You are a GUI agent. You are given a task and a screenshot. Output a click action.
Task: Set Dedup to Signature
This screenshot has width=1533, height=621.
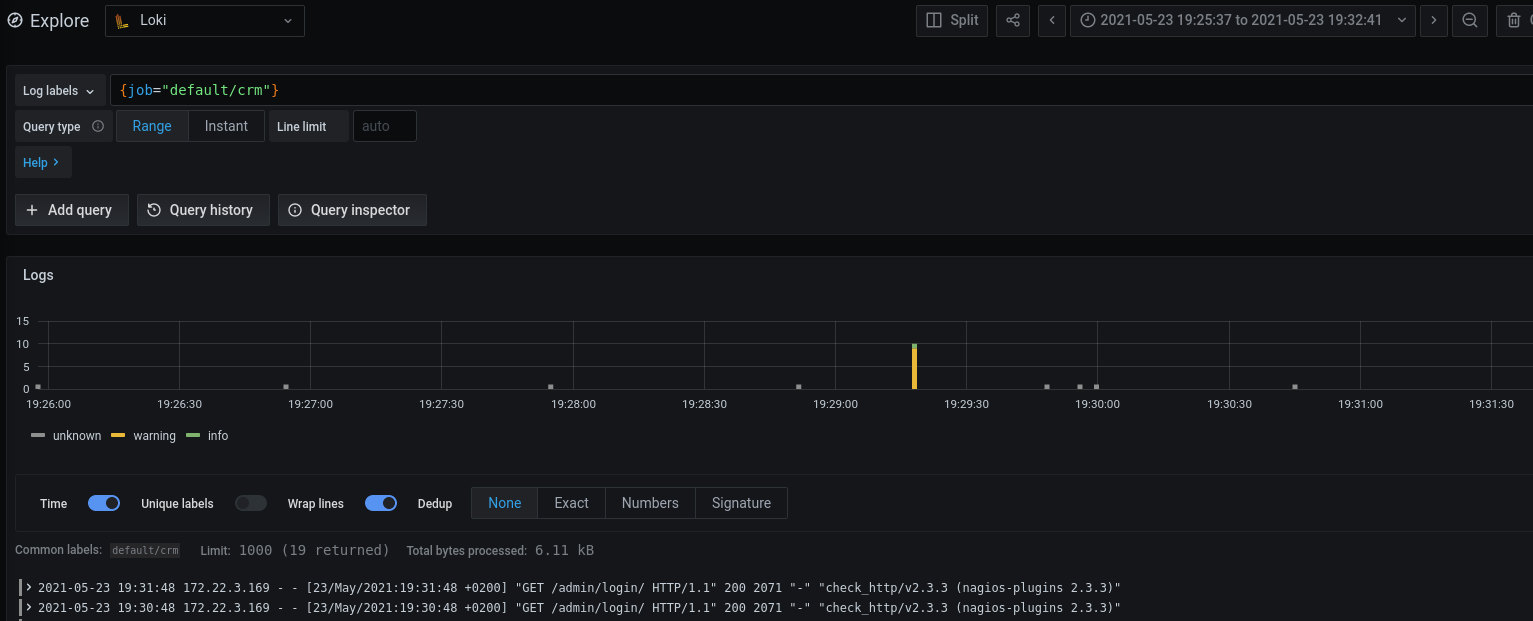pyautogui.click(x=741, y=503)
